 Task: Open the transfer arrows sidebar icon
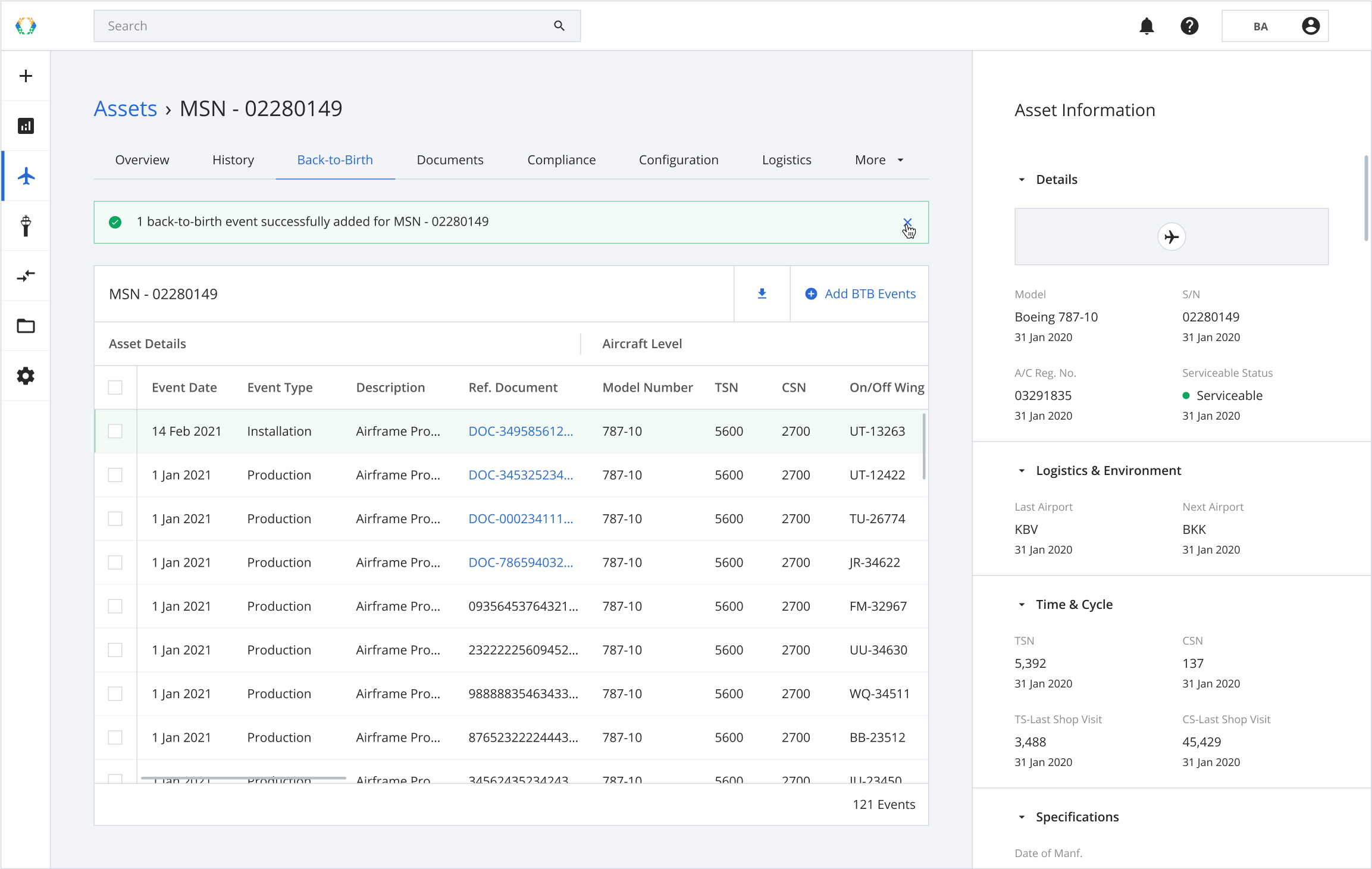(x=26, y=276)
